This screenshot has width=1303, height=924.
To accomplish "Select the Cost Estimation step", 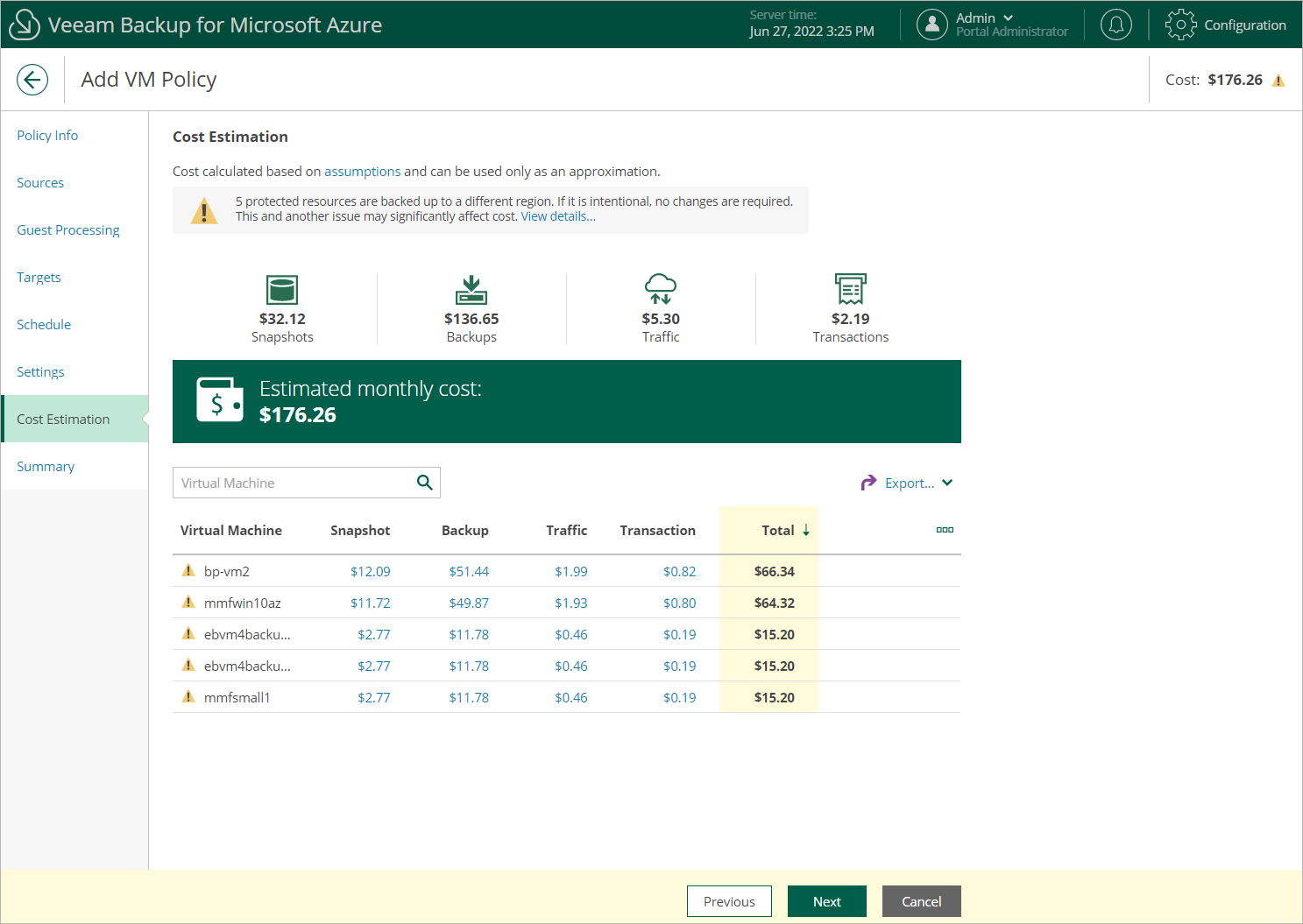I will click(x=74, y=419).
